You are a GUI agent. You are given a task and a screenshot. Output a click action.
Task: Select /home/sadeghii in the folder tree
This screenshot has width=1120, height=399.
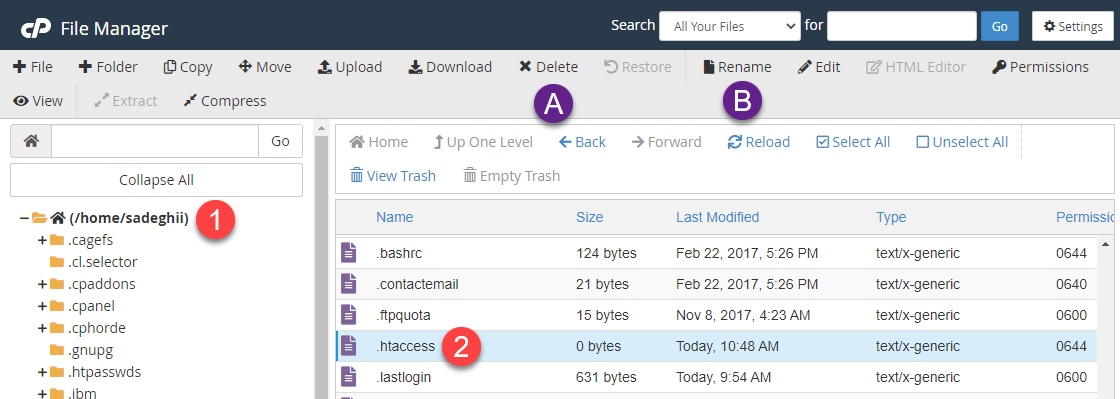tap(129, 218)
